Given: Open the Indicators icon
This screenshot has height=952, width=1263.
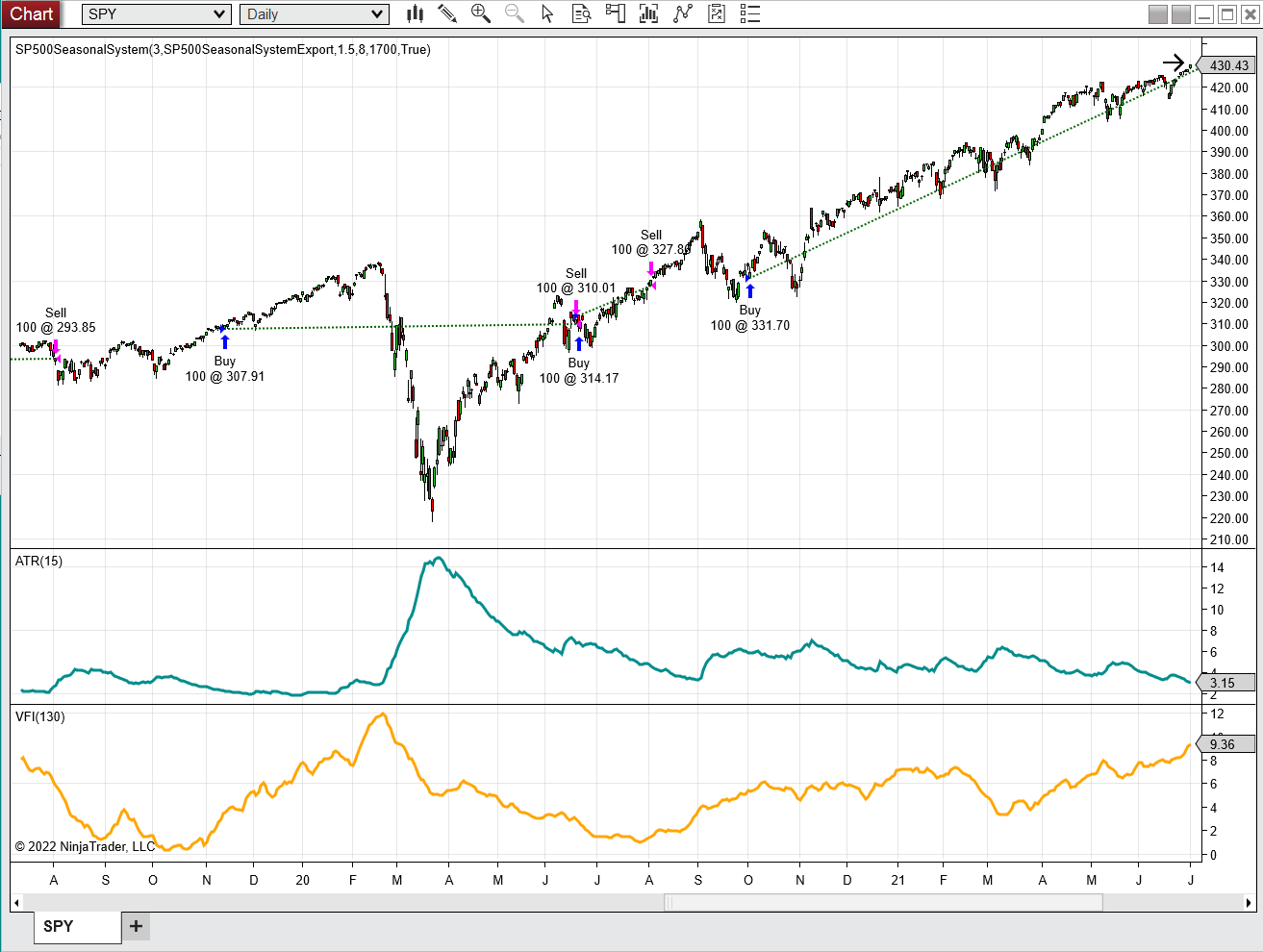Looking at the screenshot, I should (x=649, y=13).
